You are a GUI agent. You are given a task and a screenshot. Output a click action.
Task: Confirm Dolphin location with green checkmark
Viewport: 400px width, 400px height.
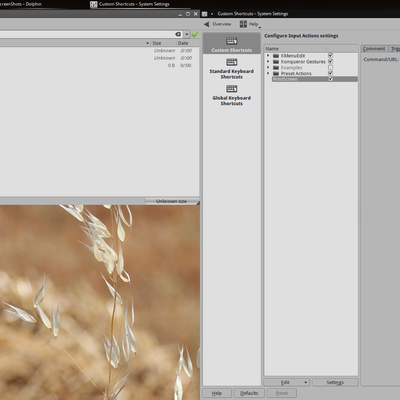(x=195, y=34)
